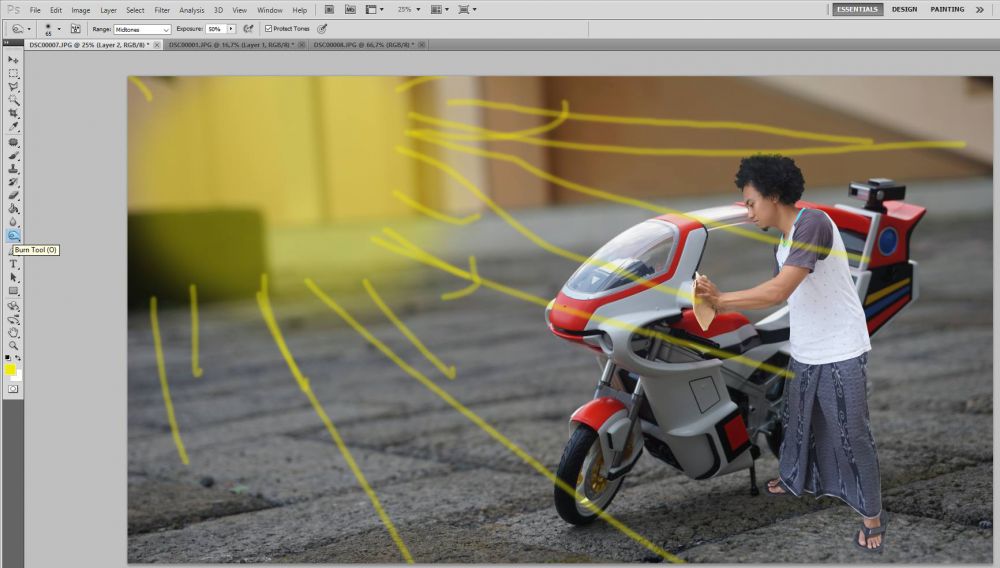Toggle Quick Mask mode
Viewport: 1000px width, 568px height.
coord(13,389)
